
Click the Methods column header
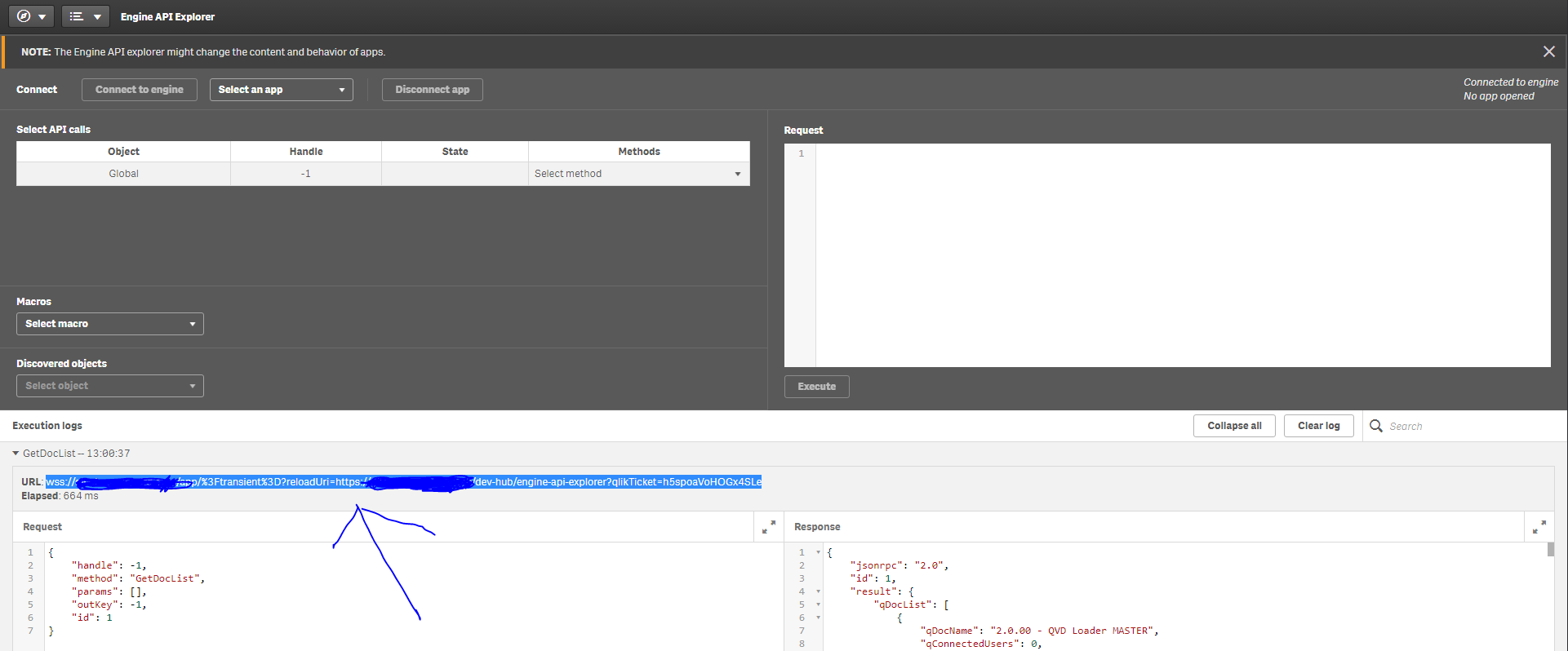[638, 152]
